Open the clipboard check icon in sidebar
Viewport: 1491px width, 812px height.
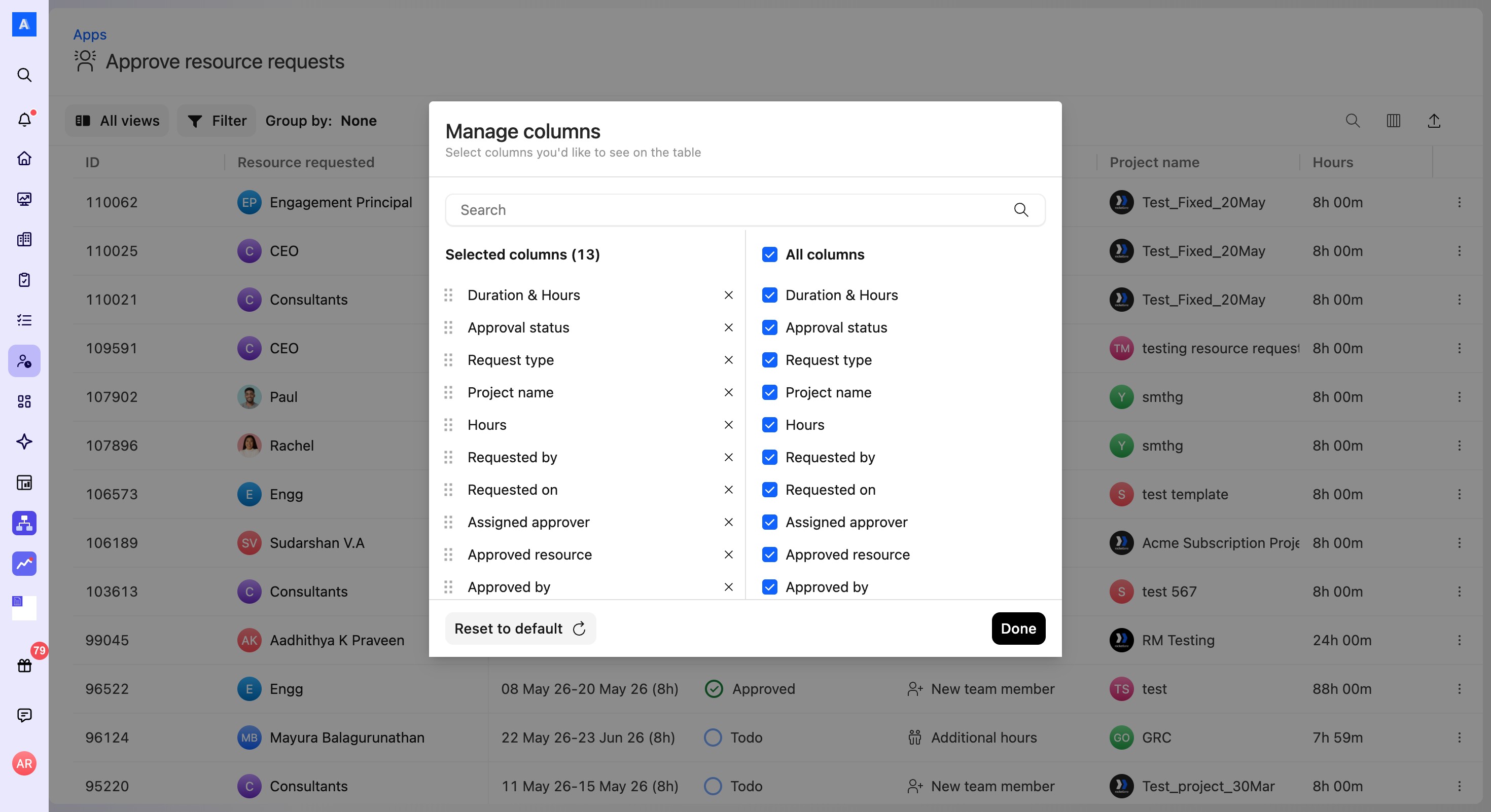click(x=24, y=280)
